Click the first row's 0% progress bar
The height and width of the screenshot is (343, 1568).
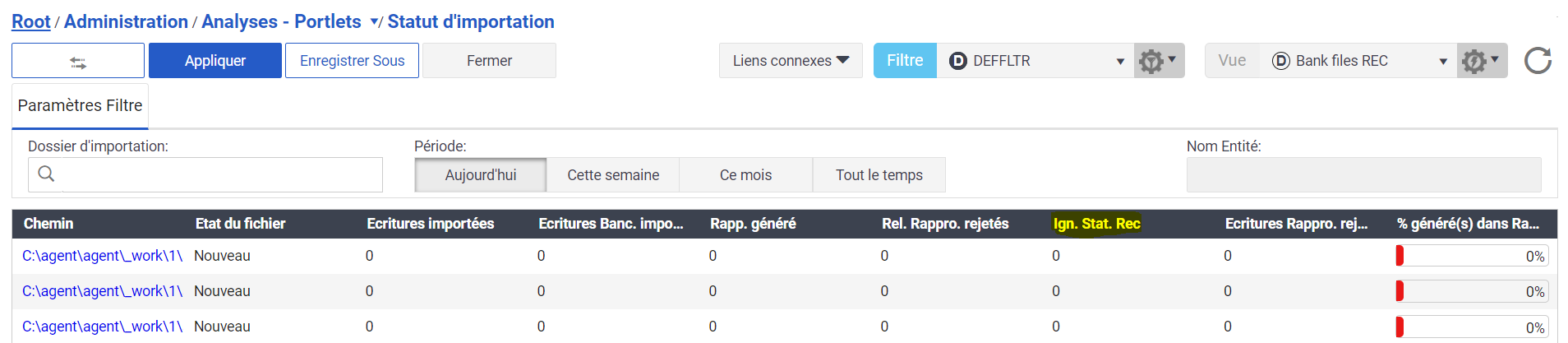1471,256
